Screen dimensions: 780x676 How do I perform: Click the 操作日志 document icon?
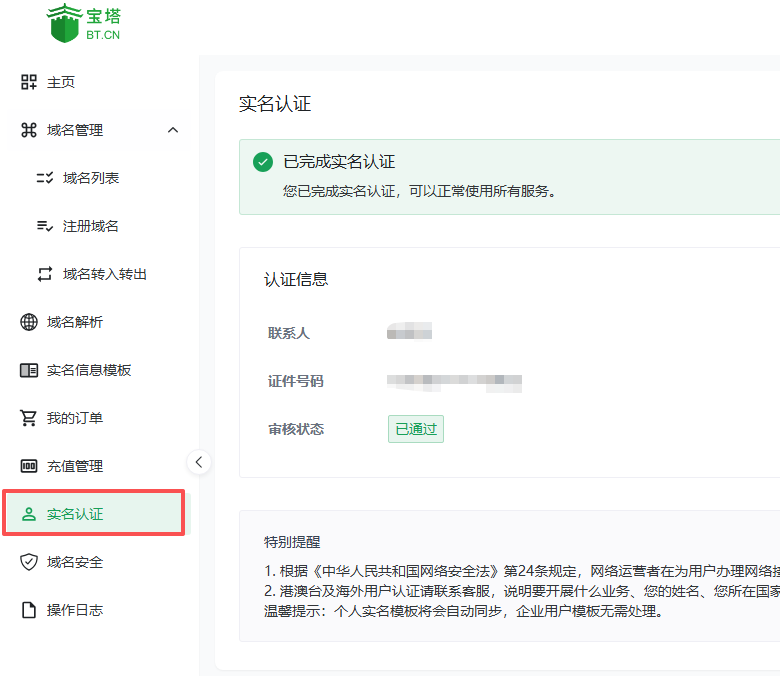click(29, 610)
